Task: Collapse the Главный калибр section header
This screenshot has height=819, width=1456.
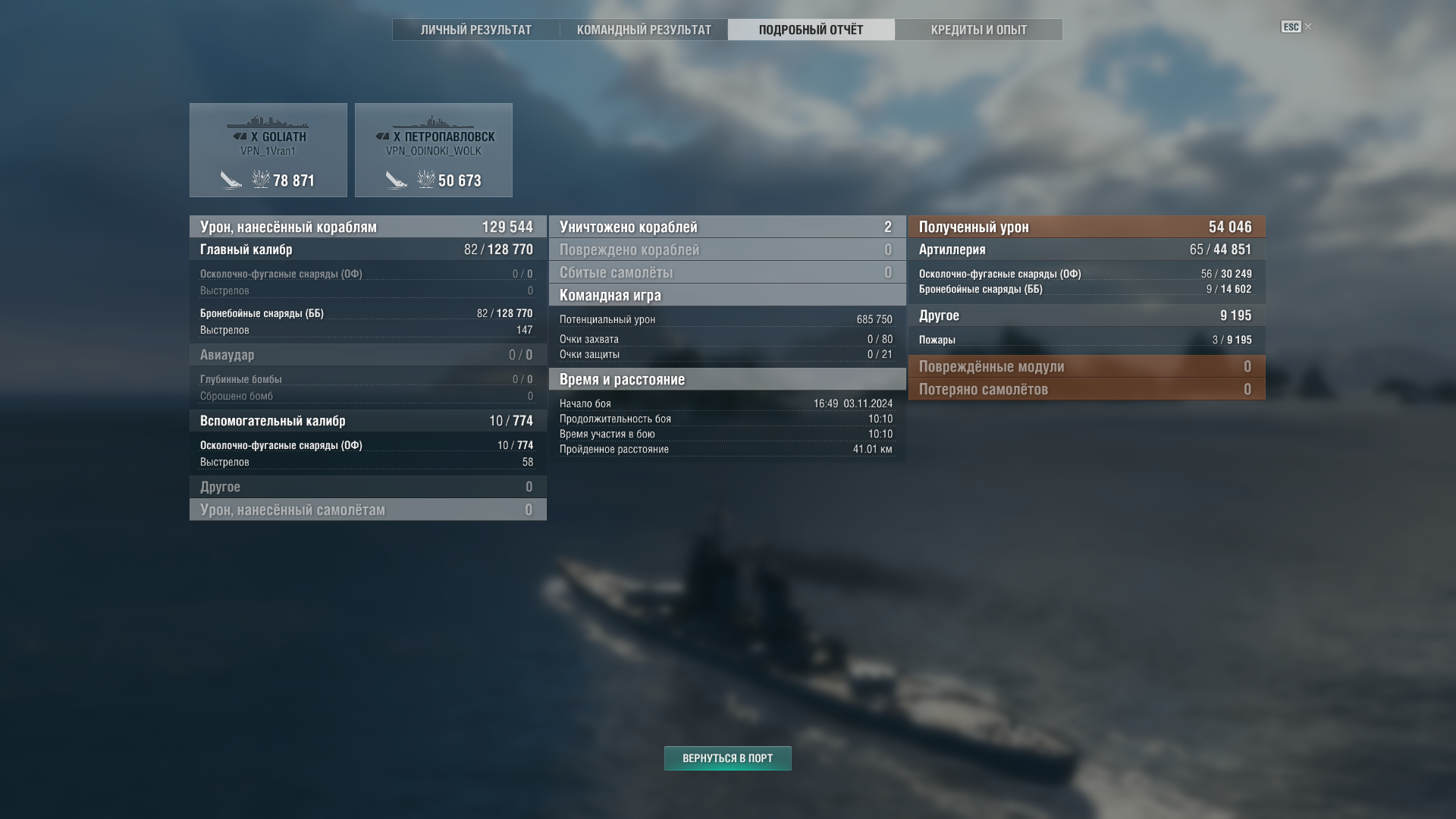Action: [368, 249]
